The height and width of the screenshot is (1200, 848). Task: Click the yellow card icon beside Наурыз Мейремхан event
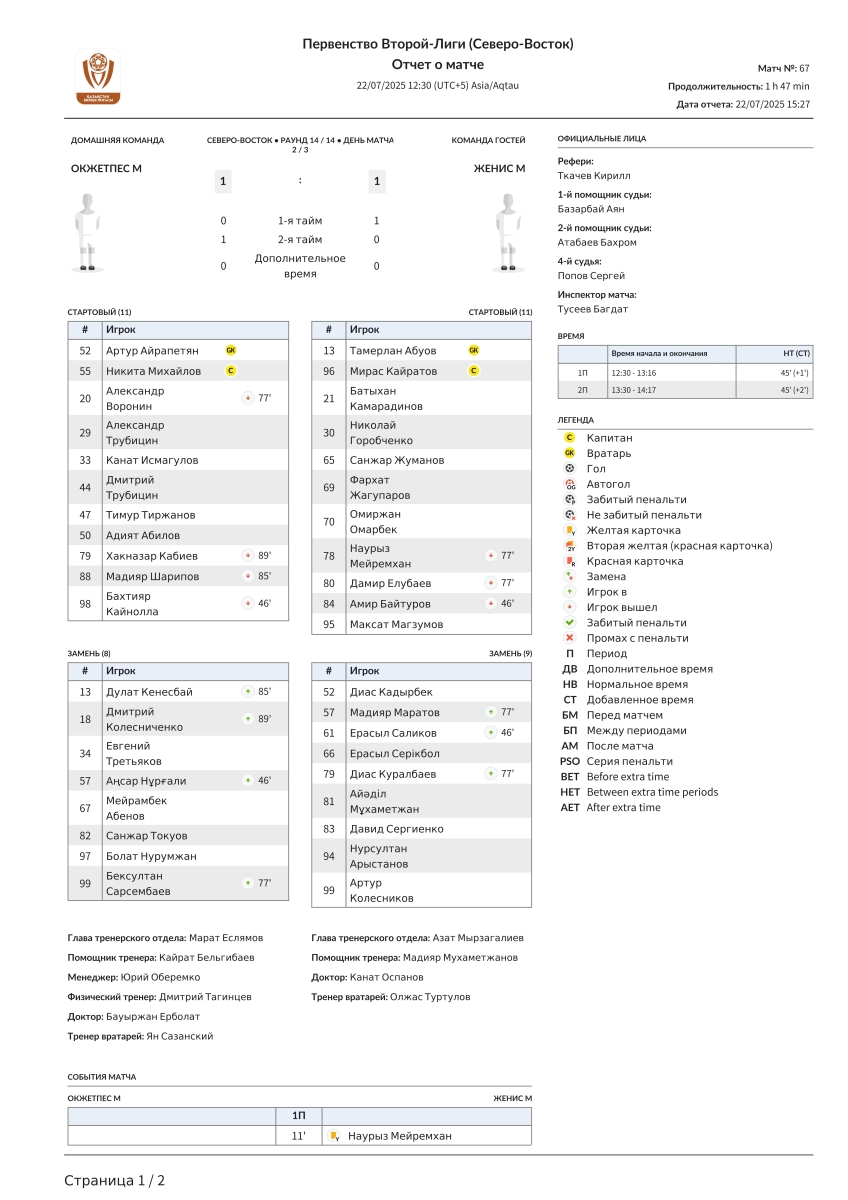pyautogui.click(x=334, y=1136)
